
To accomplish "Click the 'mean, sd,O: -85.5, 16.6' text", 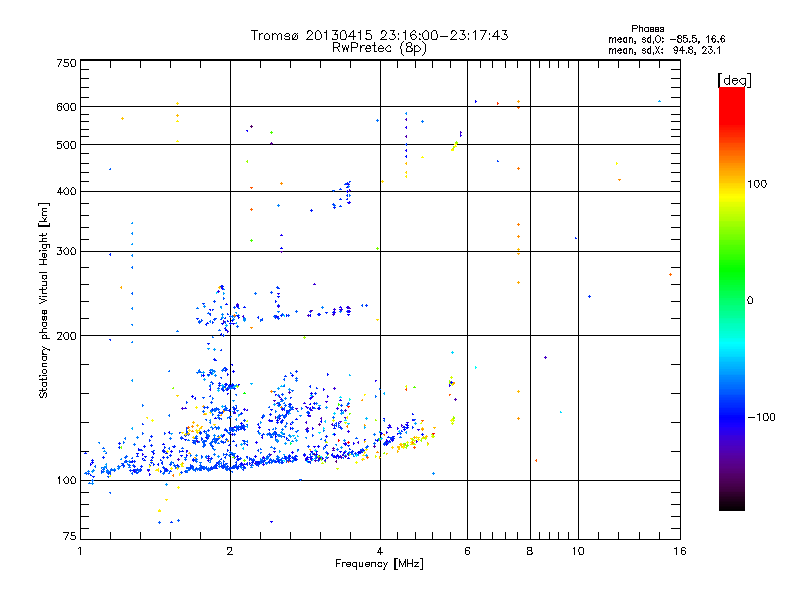I will (666, 39).
